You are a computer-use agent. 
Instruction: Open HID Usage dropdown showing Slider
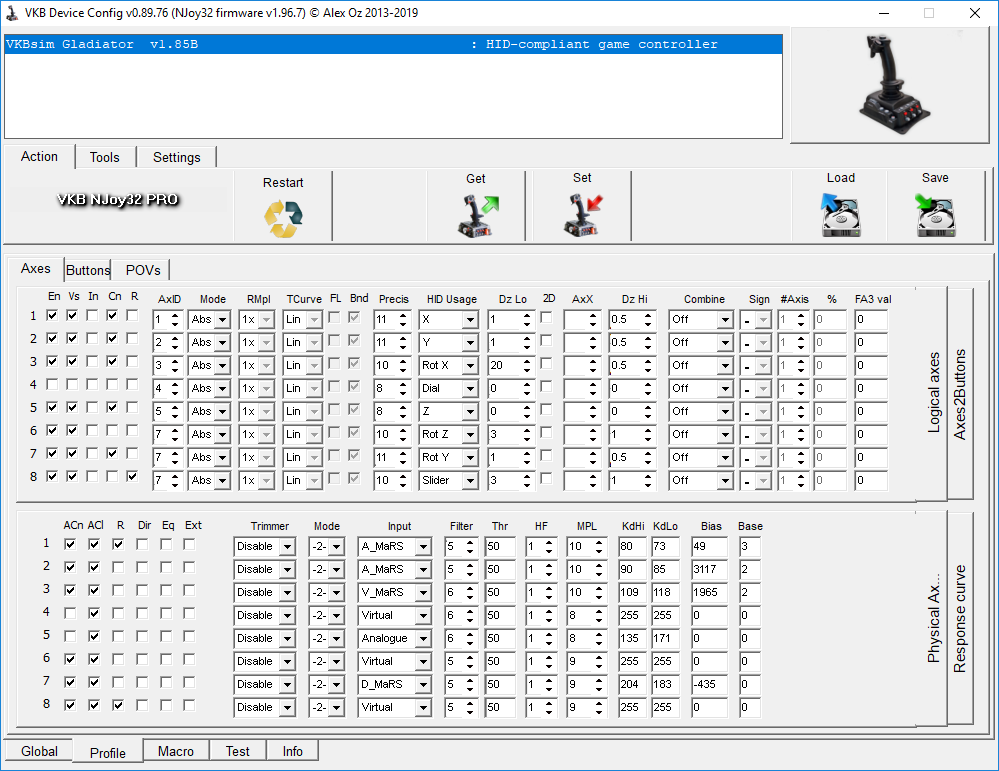470,480
